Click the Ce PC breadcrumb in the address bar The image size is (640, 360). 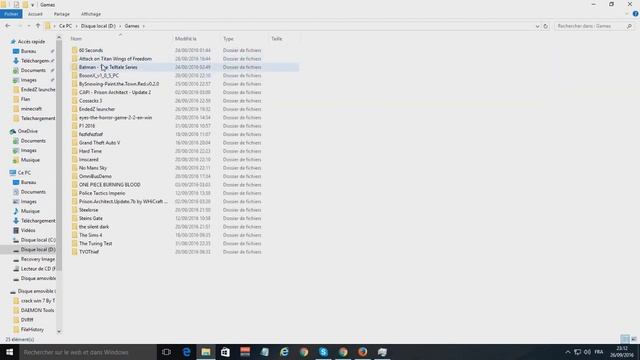pos(65,26)
